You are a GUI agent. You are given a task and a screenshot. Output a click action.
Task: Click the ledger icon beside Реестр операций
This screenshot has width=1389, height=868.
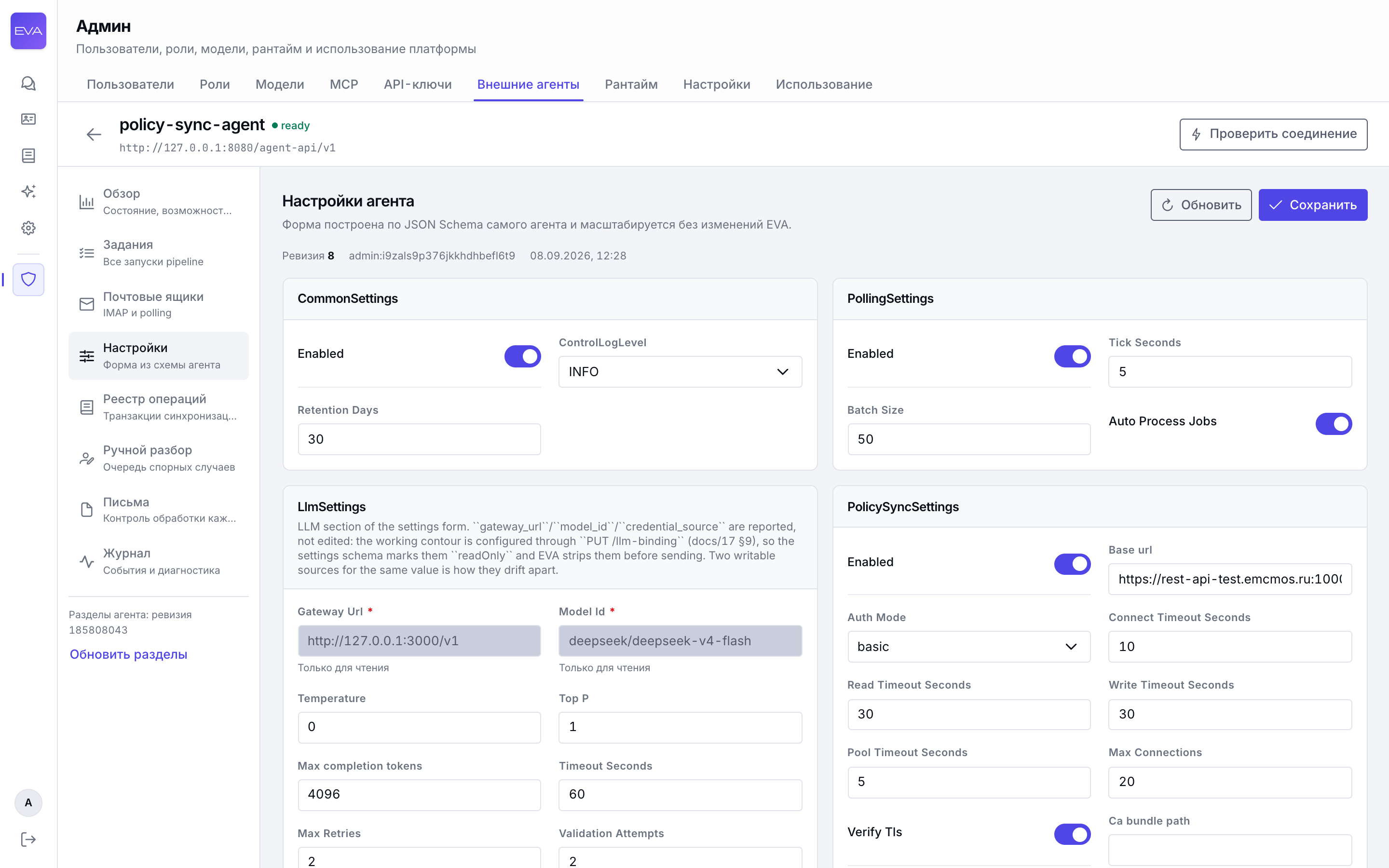[87, 407]
